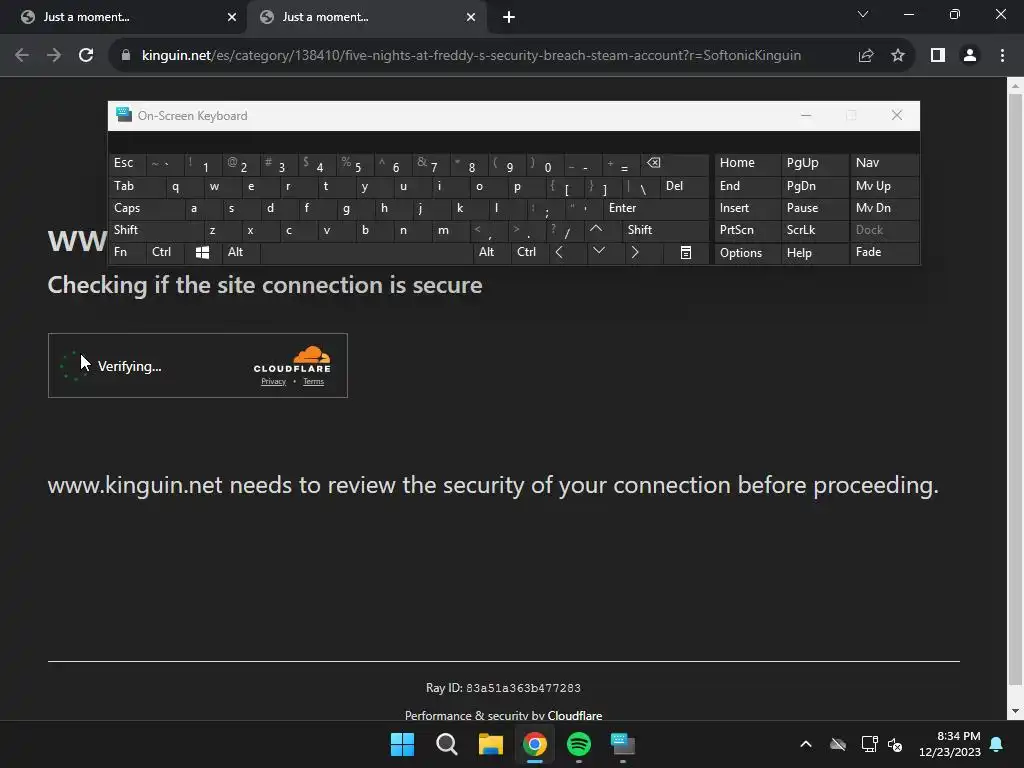This screenshot has width=1024, height=768.
Task: Tap the Del key on keyboard
Action: point(684,186)
